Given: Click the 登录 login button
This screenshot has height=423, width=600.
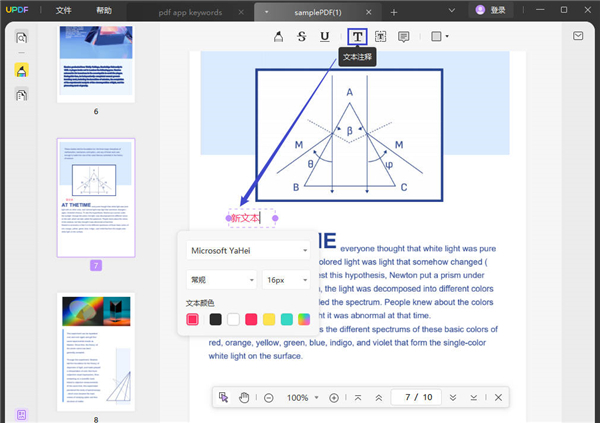Looking at the screenshot, I should (x=490, y=10).
